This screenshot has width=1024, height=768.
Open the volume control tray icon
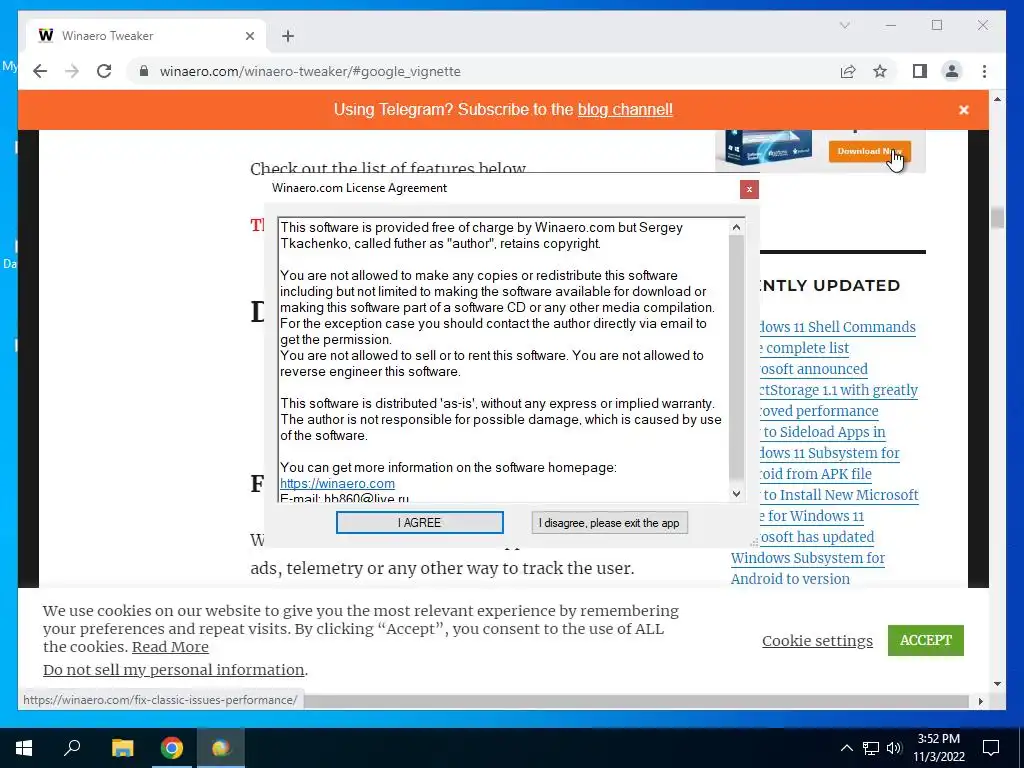point(894,748)
